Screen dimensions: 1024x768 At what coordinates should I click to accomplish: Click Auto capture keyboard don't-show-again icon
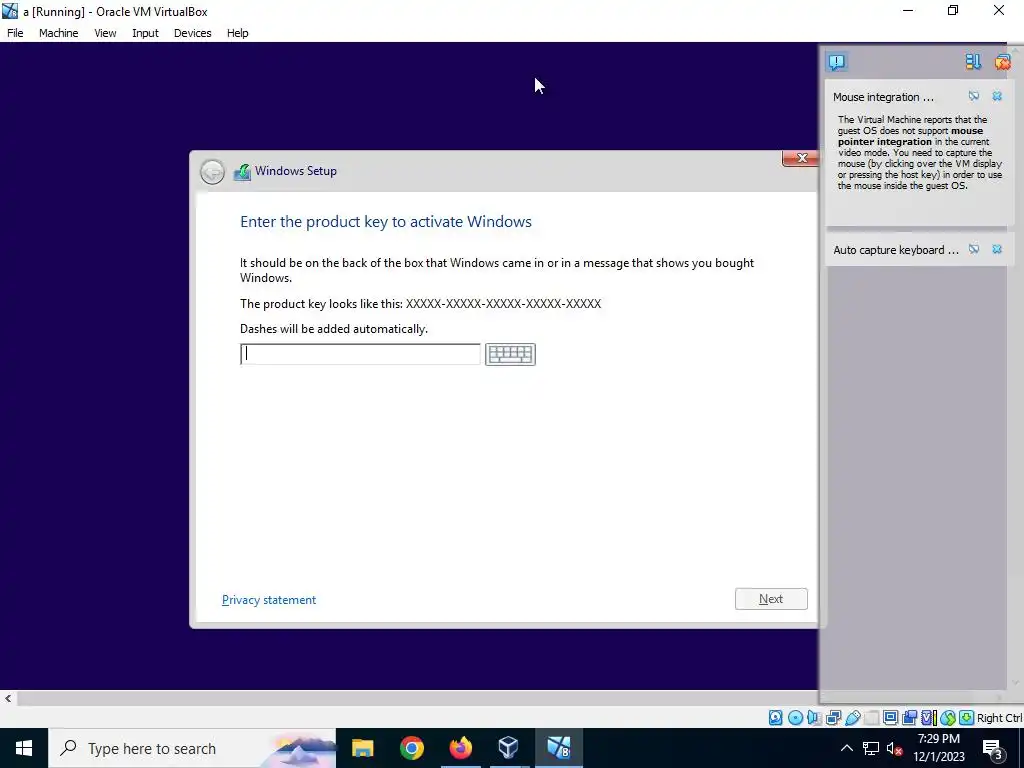974,249
